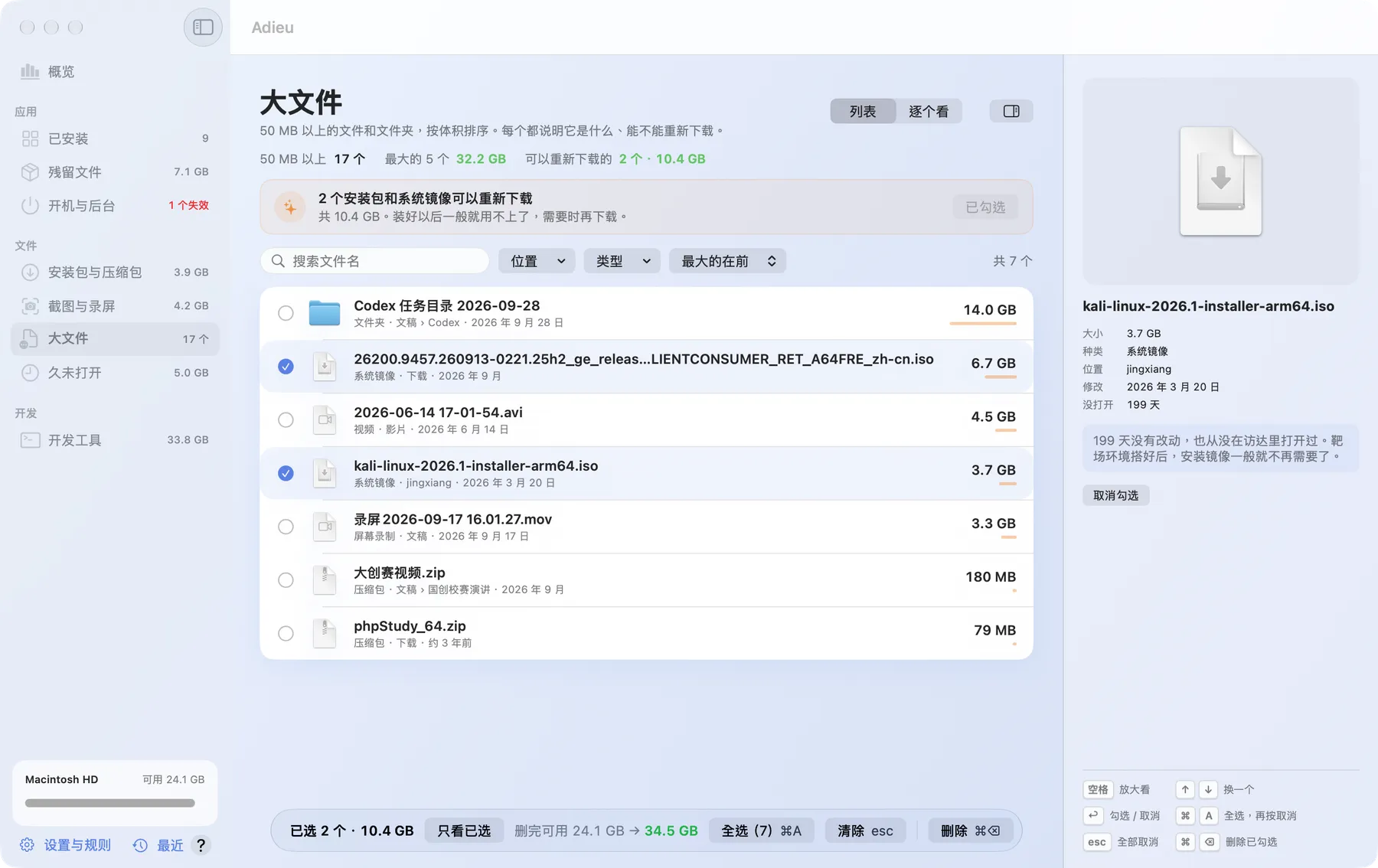Select 大文件 in the sidebar
The image size is (1378, 868).
click(x=115, y=339)
